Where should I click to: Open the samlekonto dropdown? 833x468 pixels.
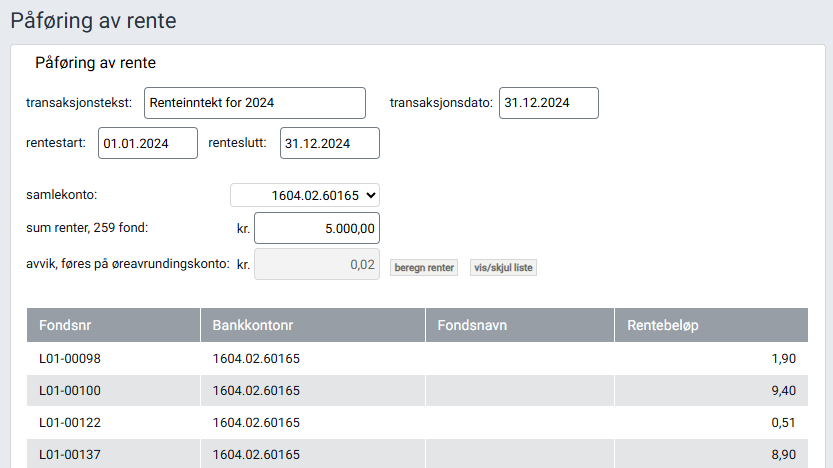coord(305,195)
